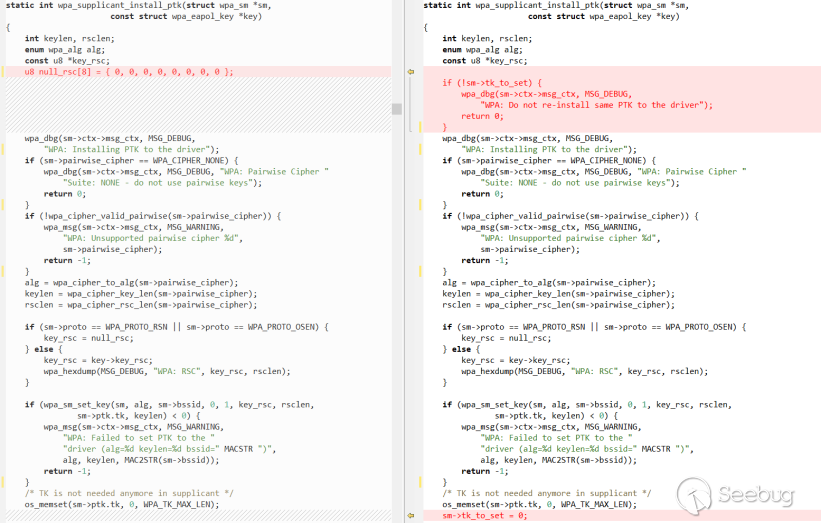Click 'os_memset(sm->ptk.tk, 0' line in left pane
Viewport: 822px width, 523px height.
122,505
